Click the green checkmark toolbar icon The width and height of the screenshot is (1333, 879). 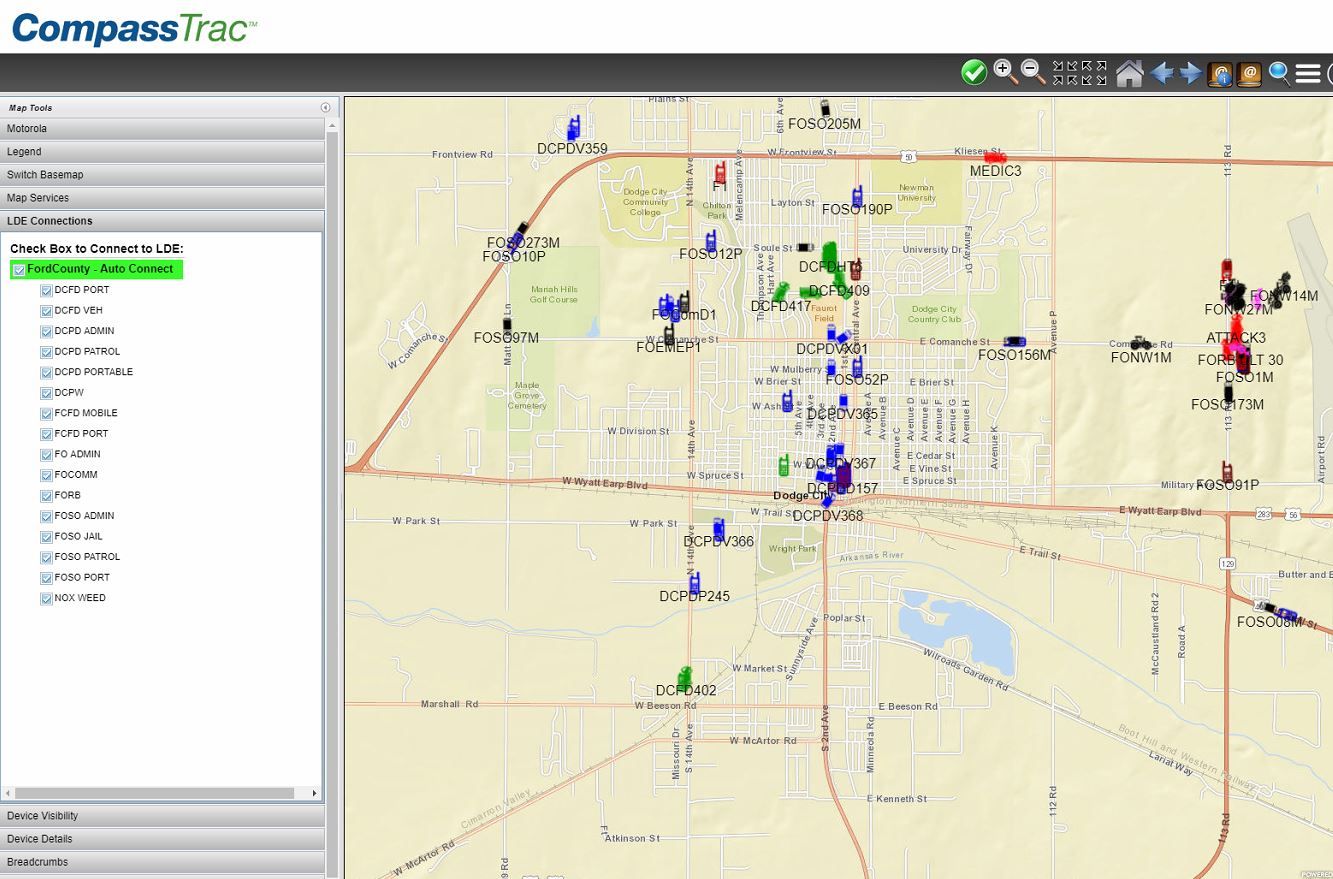[973, 73]
